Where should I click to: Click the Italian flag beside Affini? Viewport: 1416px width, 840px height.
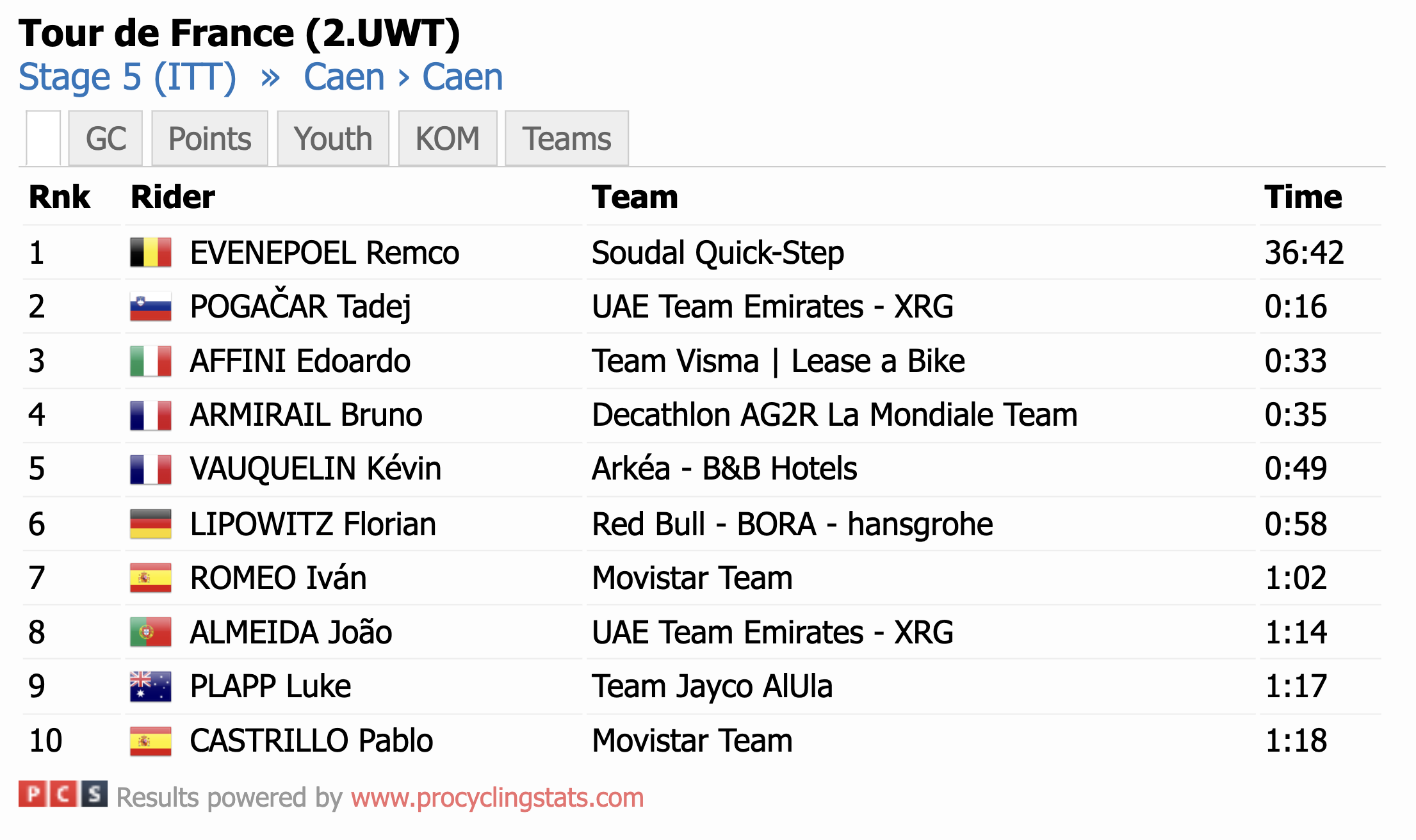pos(151,360)
